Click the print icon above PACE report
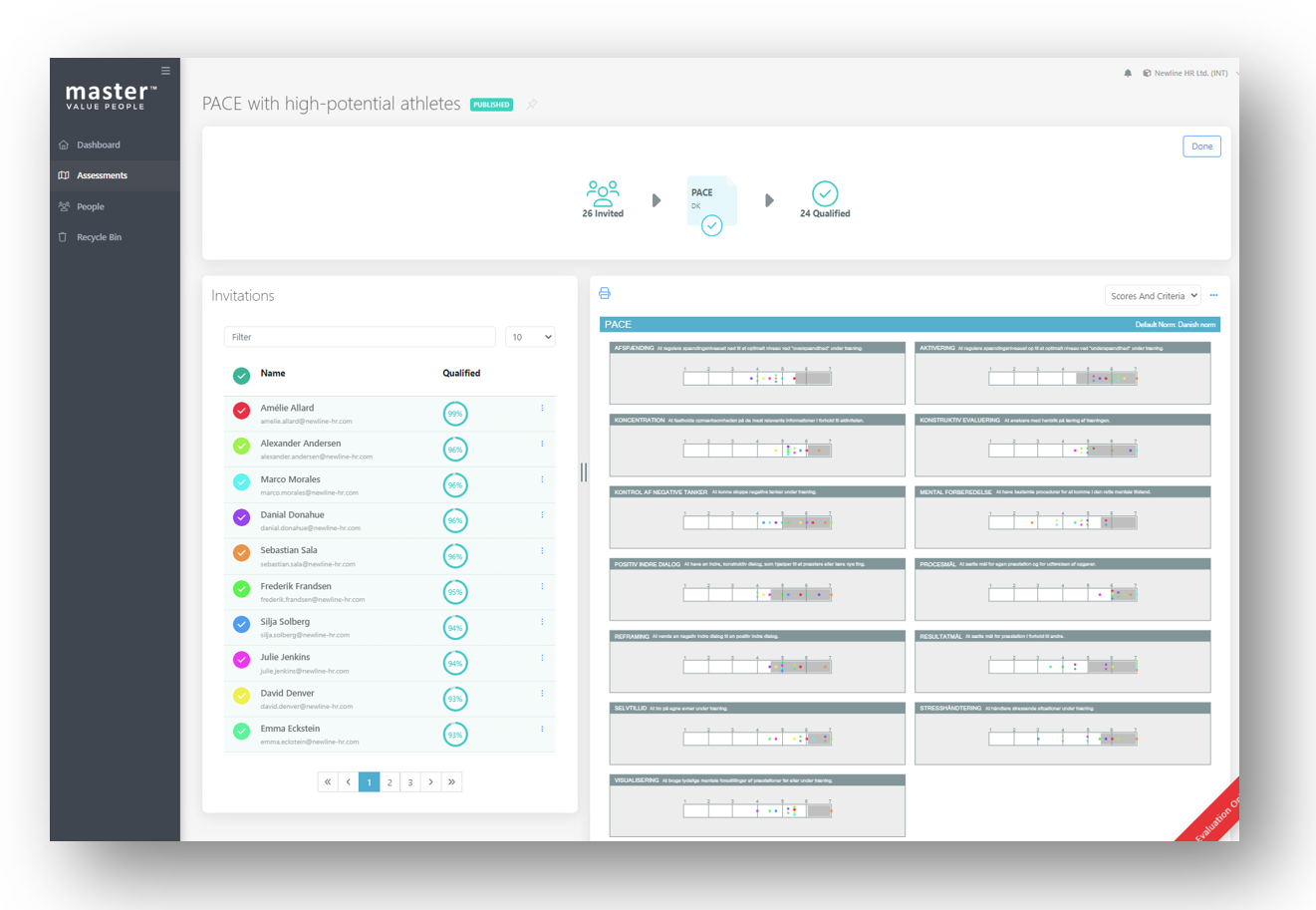Viewport: 1316px width, 910px height. pos(605,293)
